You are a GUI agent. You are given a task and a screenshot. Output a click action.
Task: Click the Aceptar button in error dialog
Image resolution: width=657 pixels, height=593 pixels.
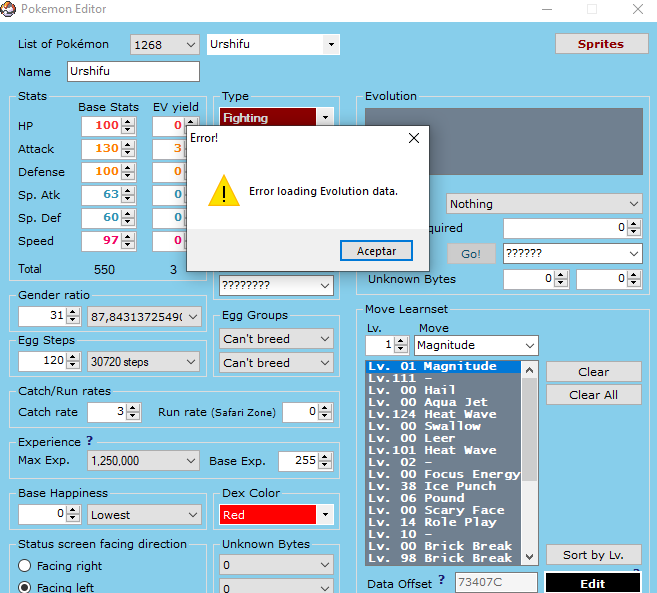[376, 251]
